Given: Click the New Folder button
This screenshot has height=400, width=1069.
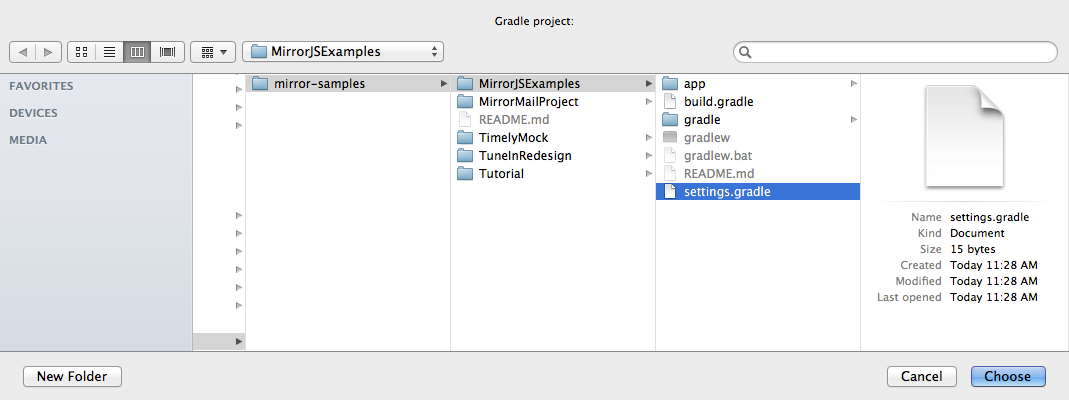Looking at the screenshot, I should coord(72,376).
